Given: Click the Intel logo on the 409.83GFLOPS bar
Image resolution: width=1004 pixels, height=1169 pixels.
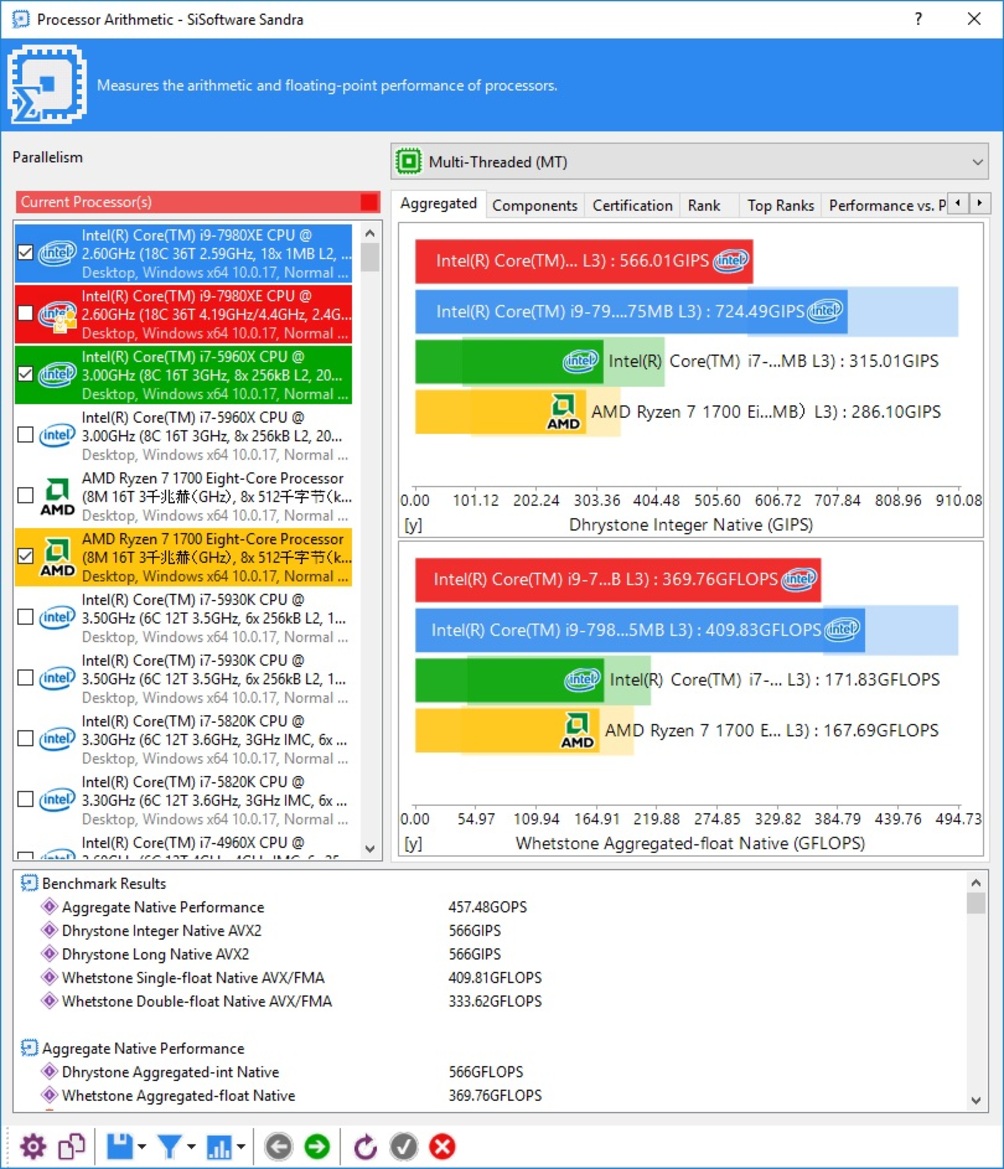Looking at the screenshot, I should pos(842,629).
